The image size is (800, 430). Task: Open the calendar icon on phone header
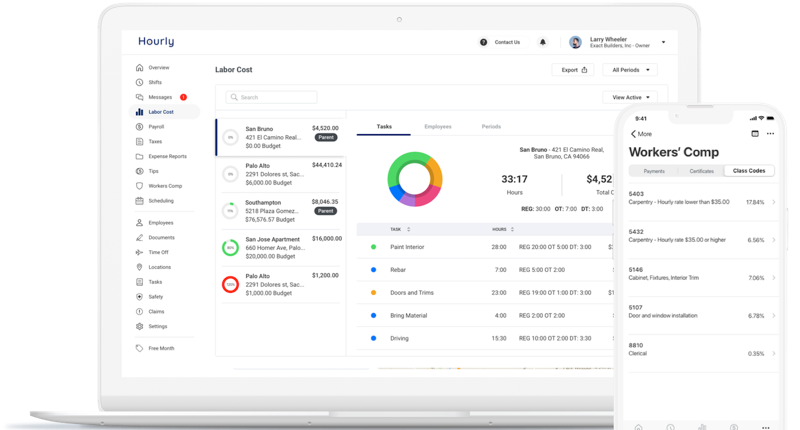[x=755, y=134]
